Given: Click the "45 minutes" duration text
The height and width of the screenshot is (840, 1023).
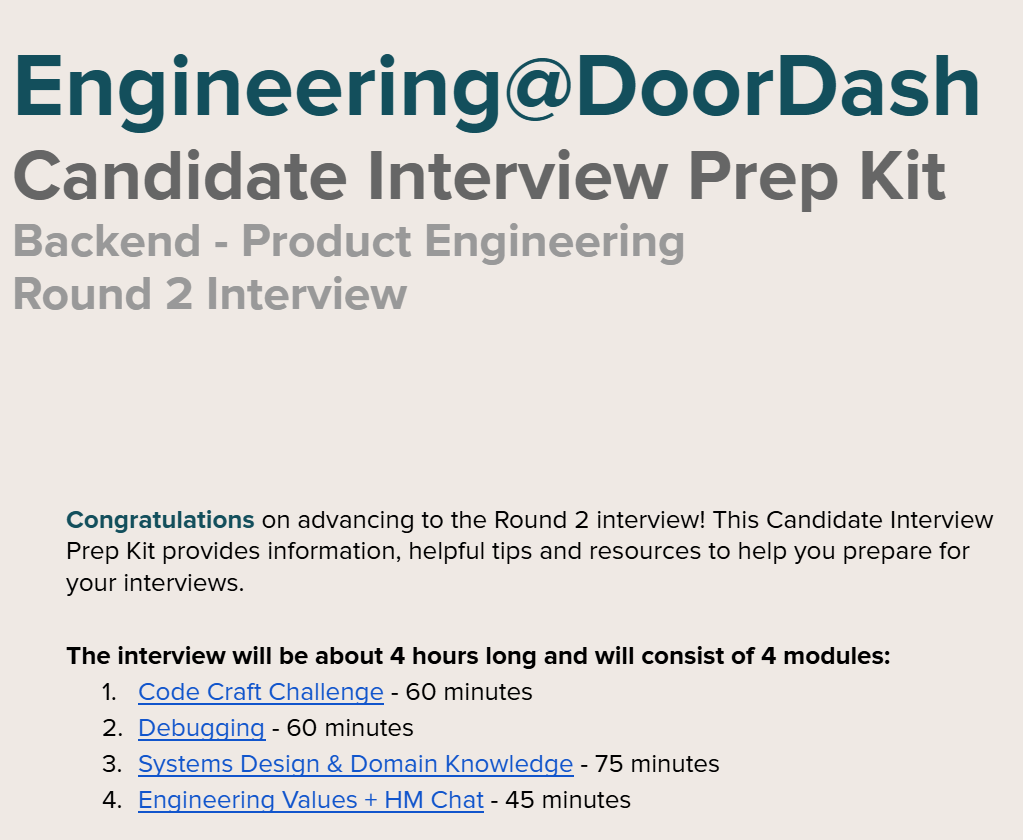Looking at the screenshot, I should (x=568, y=800).
